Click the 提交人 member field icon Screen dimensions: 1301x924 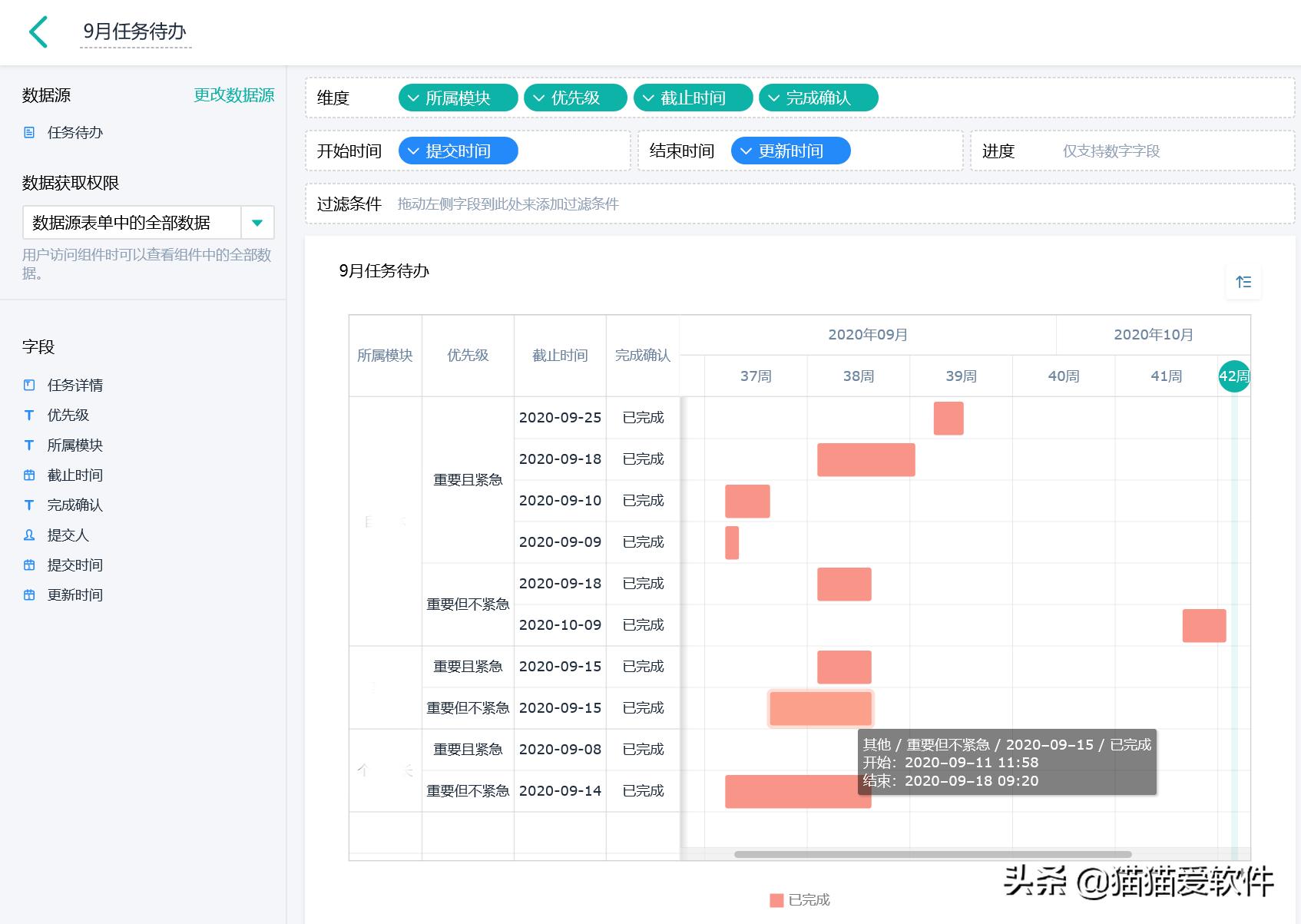coord(29,535)
